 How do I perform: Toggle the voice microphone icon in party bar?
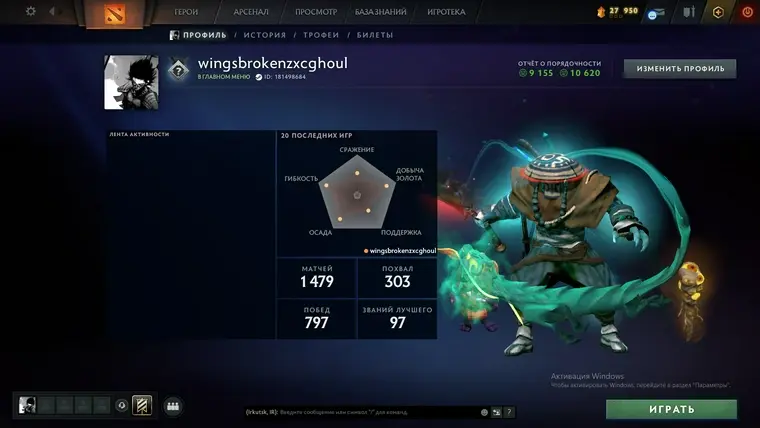(x=122, y=405)
